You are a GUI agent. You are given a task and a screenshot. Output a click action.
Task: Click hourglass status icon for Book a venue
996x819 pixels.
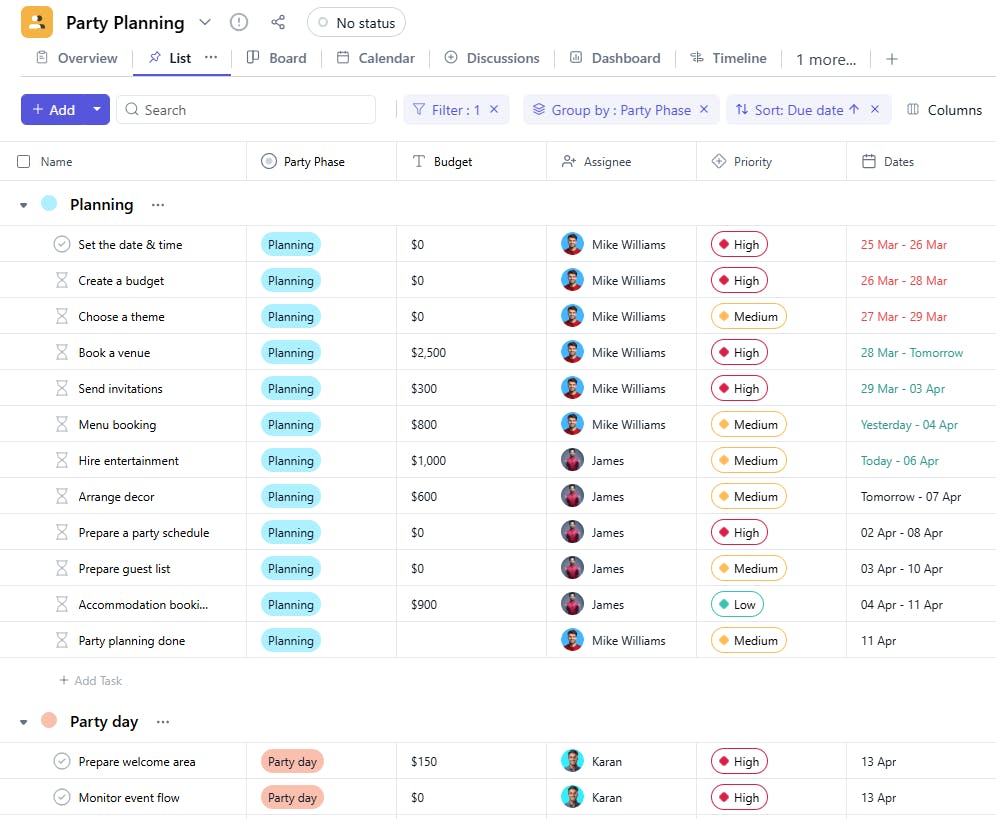click(62, 352)
